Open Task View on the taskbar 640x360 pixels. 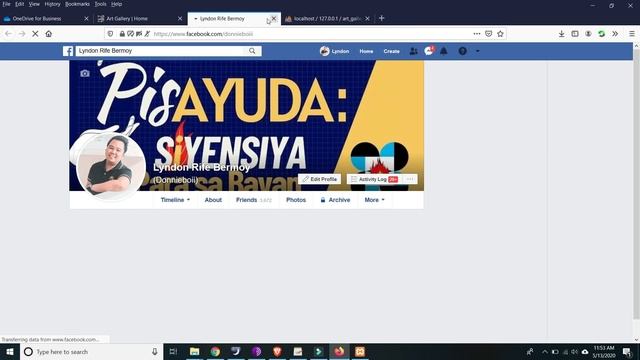[173, 351]
